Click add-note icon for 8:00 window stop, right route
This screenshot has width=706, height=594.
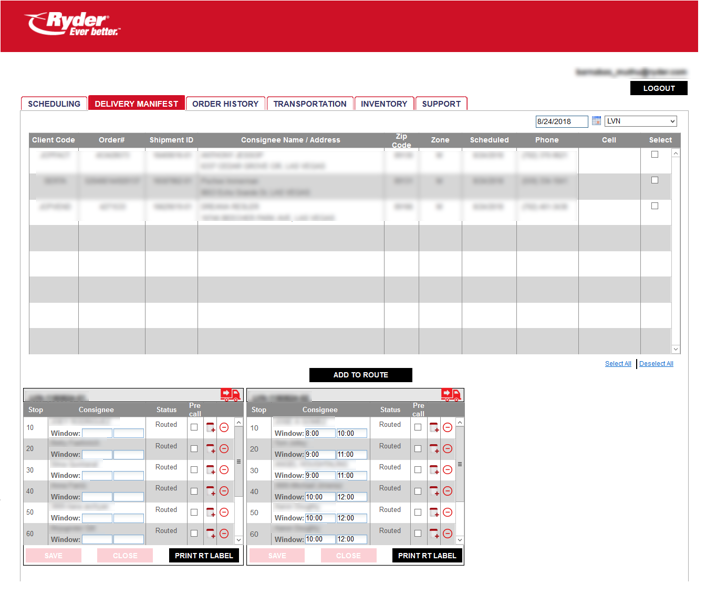tap(434, 427)
